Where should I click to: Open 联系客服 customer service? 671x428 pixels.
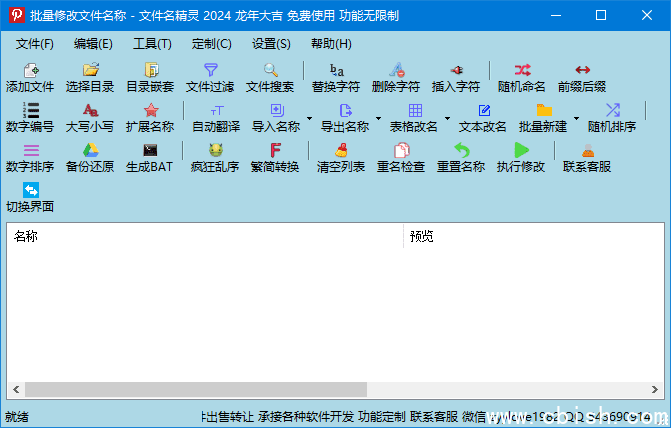(x=587, y=158)
